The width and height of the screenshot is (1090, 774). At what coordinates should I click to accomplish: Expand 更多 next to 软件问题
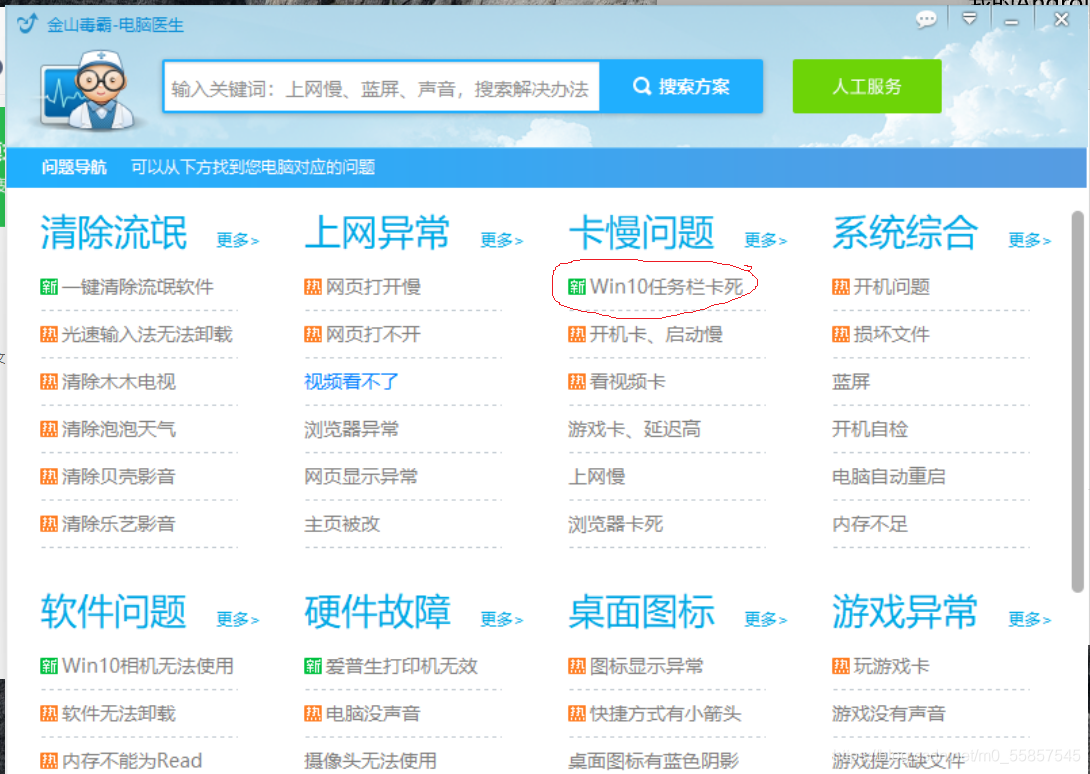238,619
